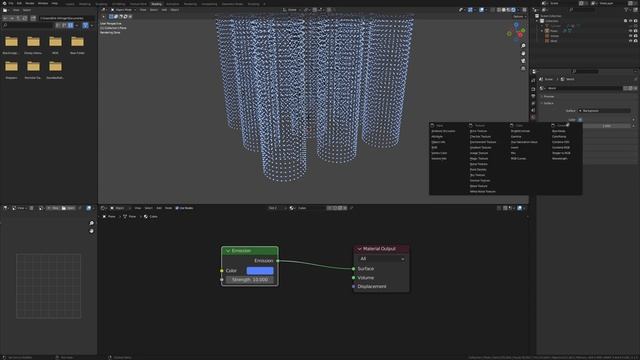The image size is (640, 360).
Task: Click Emission Strength 10.000 field
Action: [x=250, y=280]
